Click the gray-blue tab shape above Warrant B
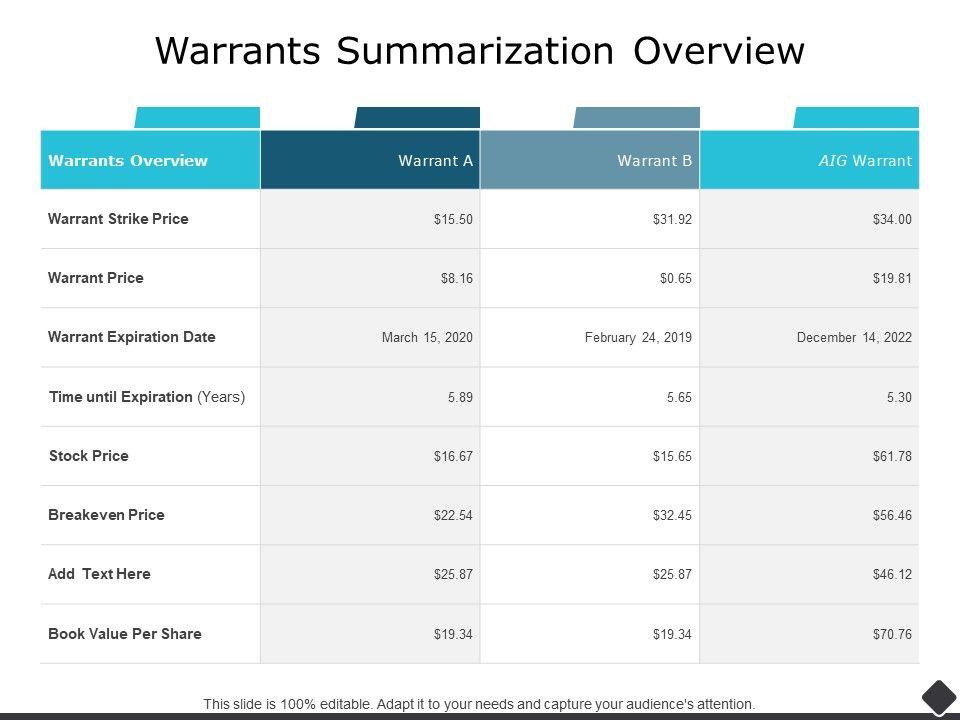 click(637, 118)
